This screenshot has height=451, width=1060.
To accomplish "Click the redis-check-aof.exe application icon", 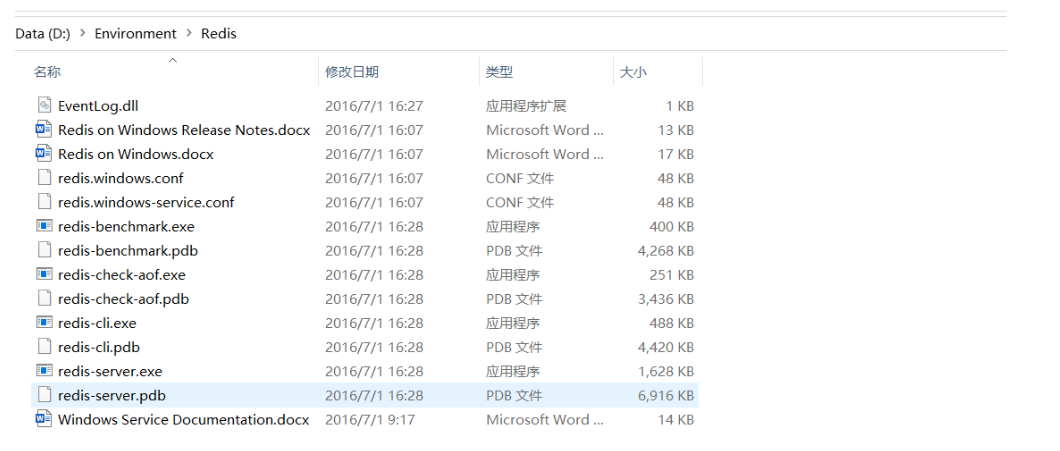I will click(x=44, y=275).
